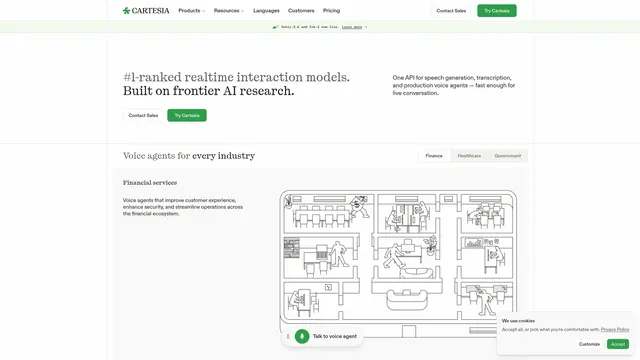Image resolution: width=640 pixels, height=360 pixels.
Task: Click the Financial services heading
Action: tap(150, 182)
